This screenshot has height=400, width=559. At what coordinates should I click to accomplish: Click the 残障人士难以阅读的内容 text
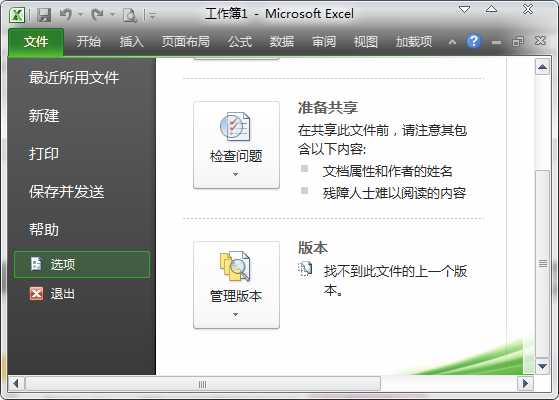pos(394,193)
